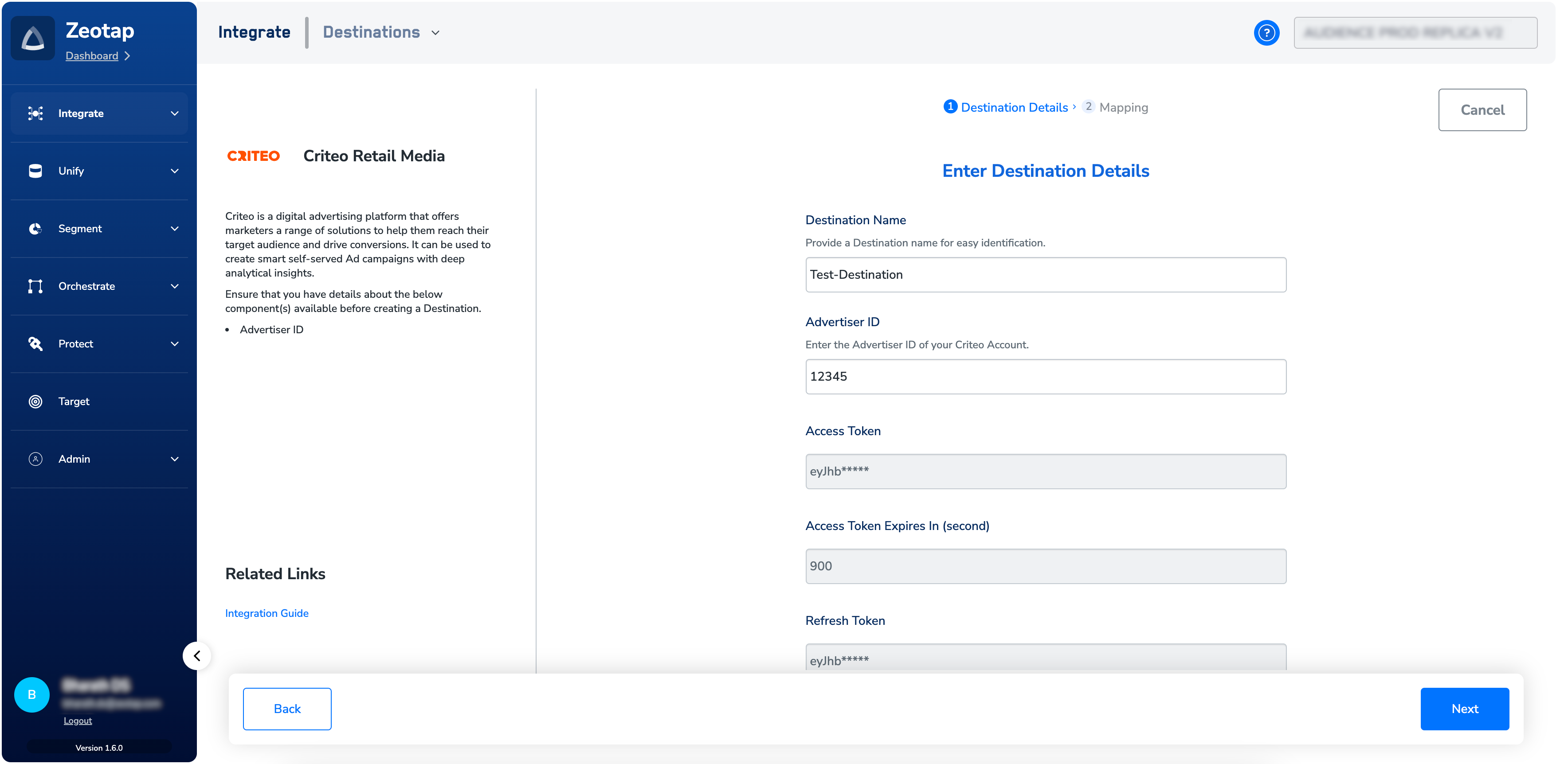Viewport: 1568px width, 764px height.
Task: Click the Admin user icon
Action: (35, 459)
